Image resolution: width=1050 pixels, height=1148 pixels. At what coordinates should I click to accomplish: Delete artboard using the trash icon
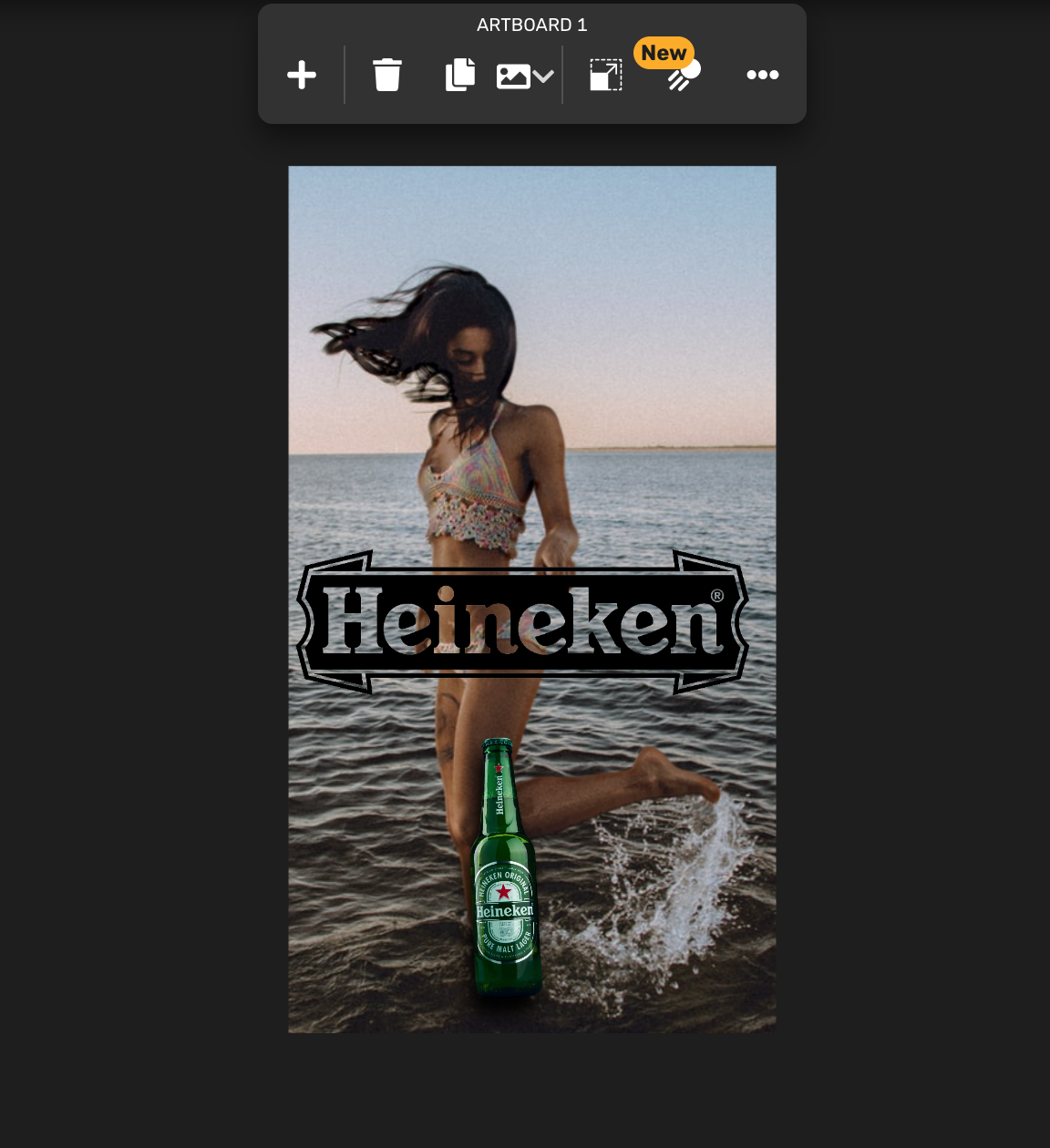pyautogui.click(x=387, y=75)
